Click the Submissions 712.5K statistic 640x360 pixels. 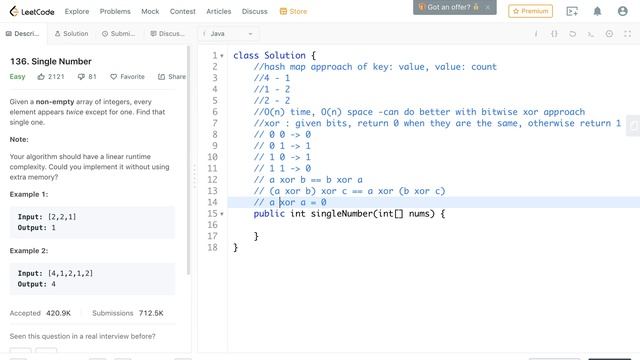click(128, 313)
